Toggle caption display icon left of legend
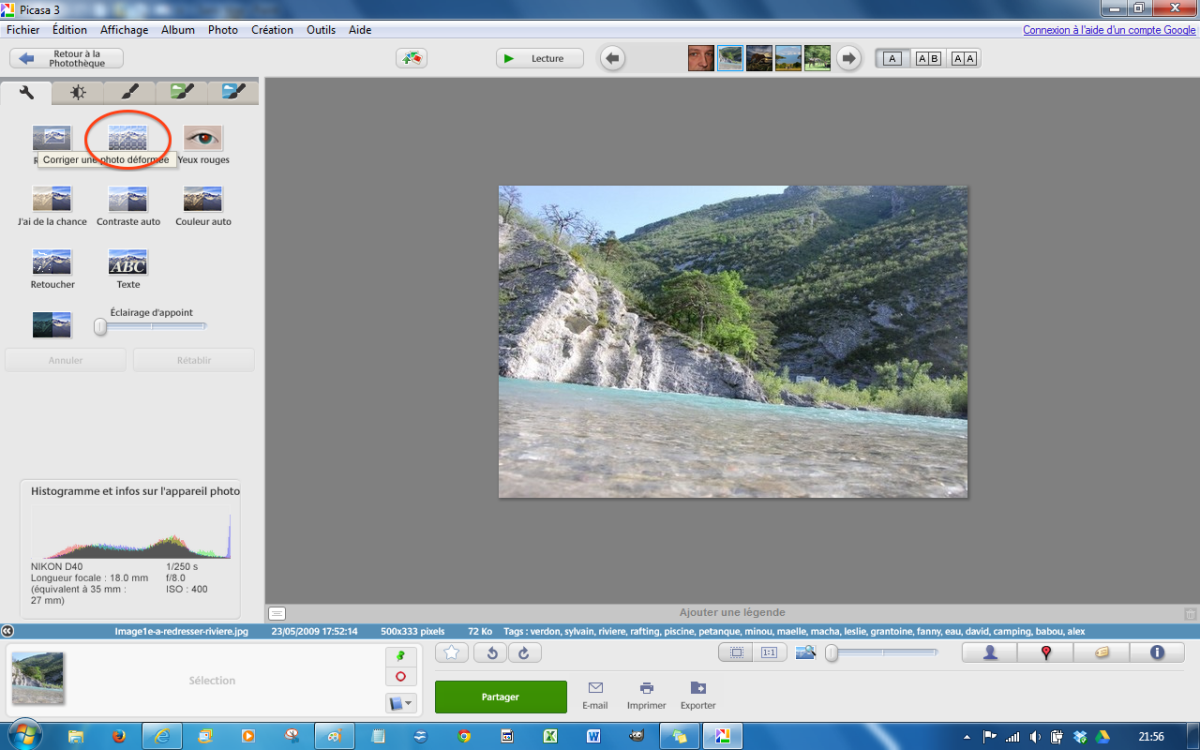The width and height of the screenshot is (1200, 750). tap(277, 613)
